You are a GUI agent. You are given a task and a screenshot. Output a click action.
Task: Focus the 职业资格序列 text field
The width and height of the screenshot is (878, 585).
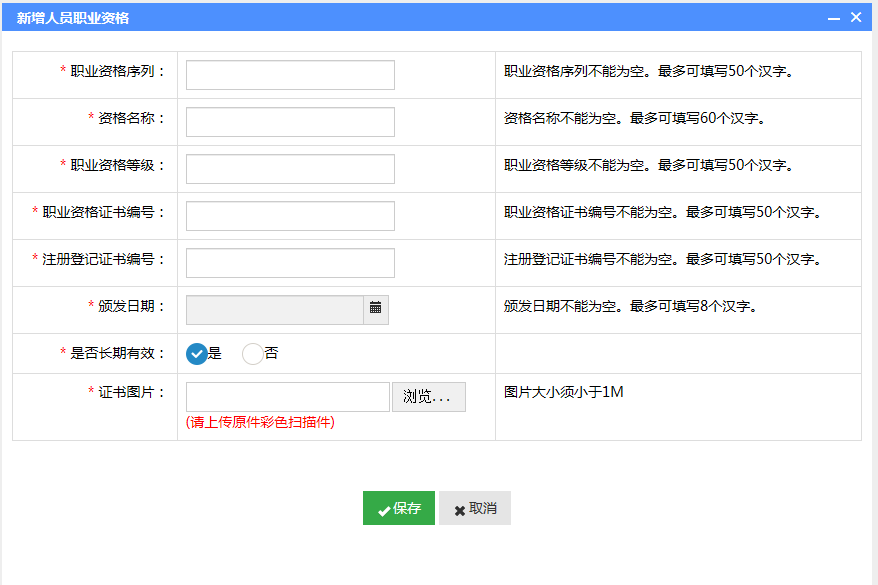pos(290,75)
